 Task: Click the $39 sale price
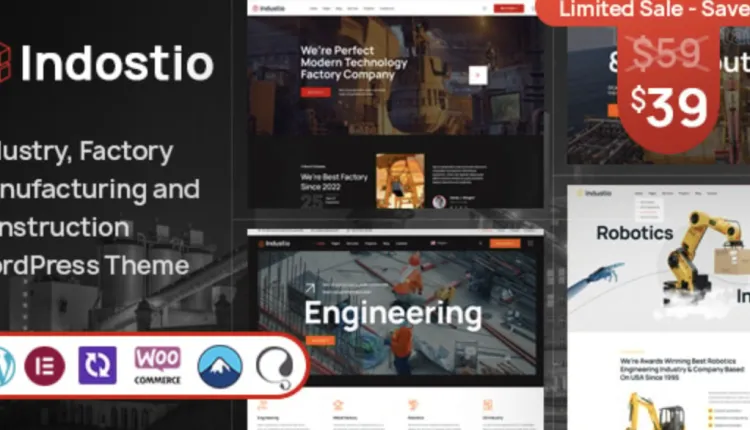click(x=669, y=107)
